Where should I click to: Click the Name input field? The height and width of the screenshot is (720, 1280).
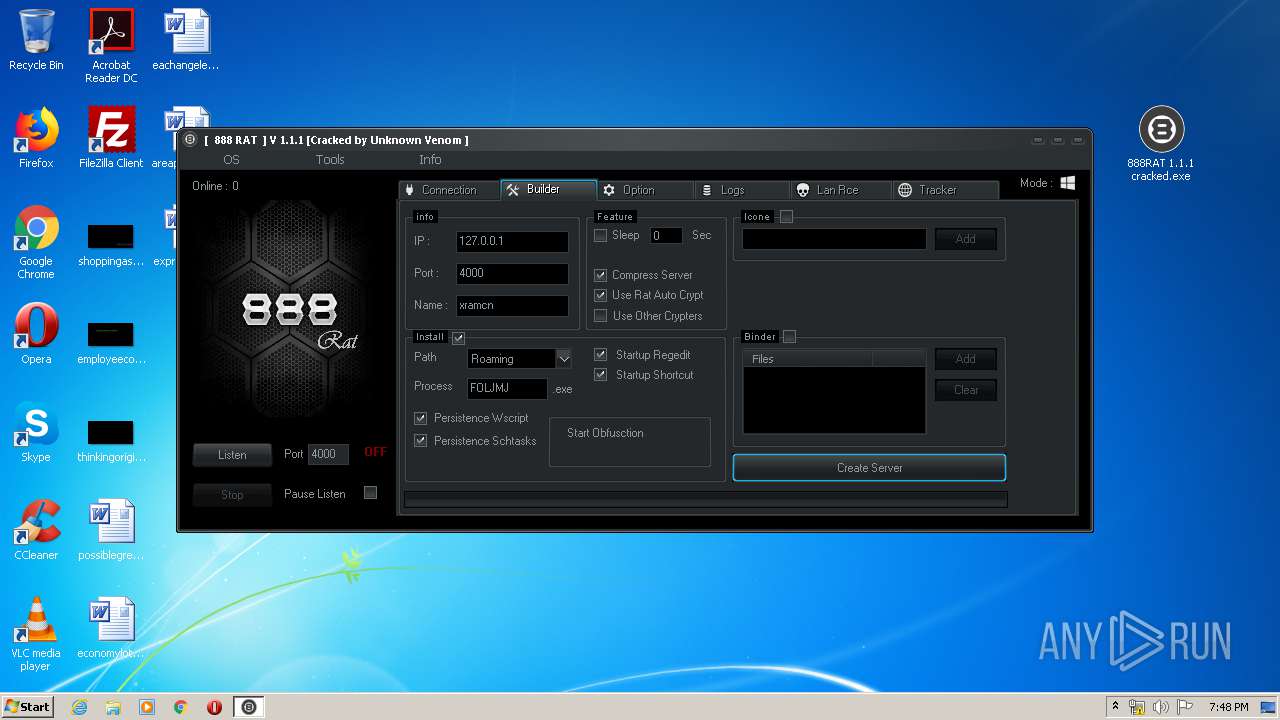(512, 305)
